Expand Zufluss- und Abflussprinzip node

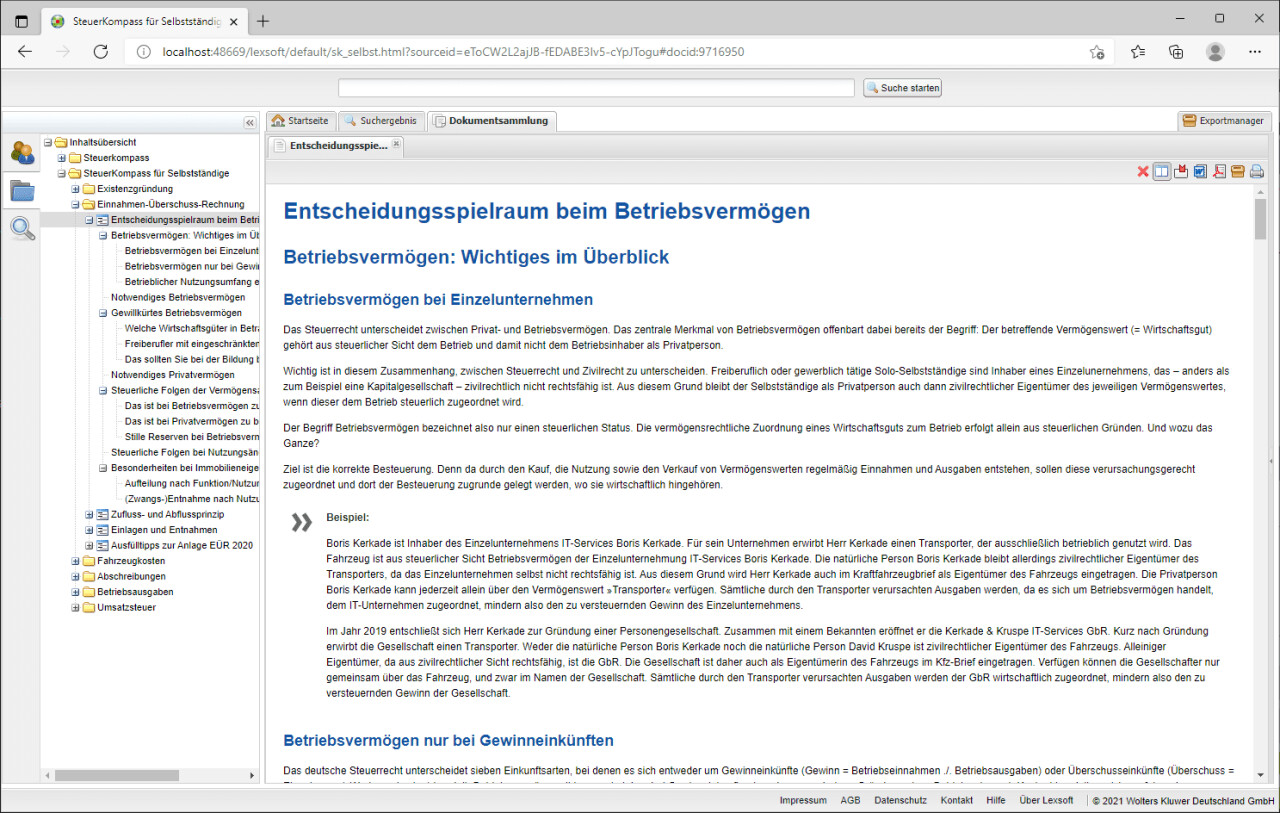click(x=89, y=514)
